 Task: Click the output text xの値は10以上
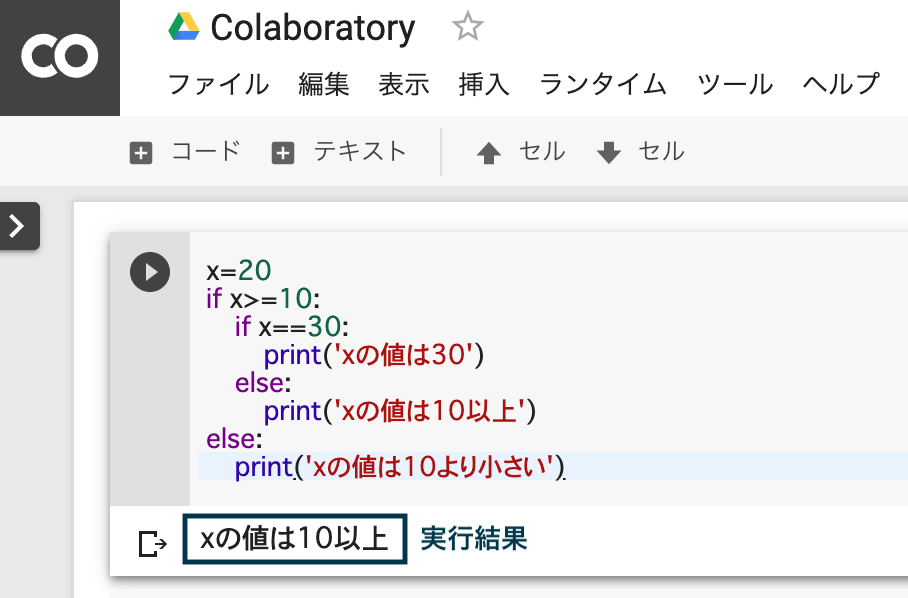point(294,540)
